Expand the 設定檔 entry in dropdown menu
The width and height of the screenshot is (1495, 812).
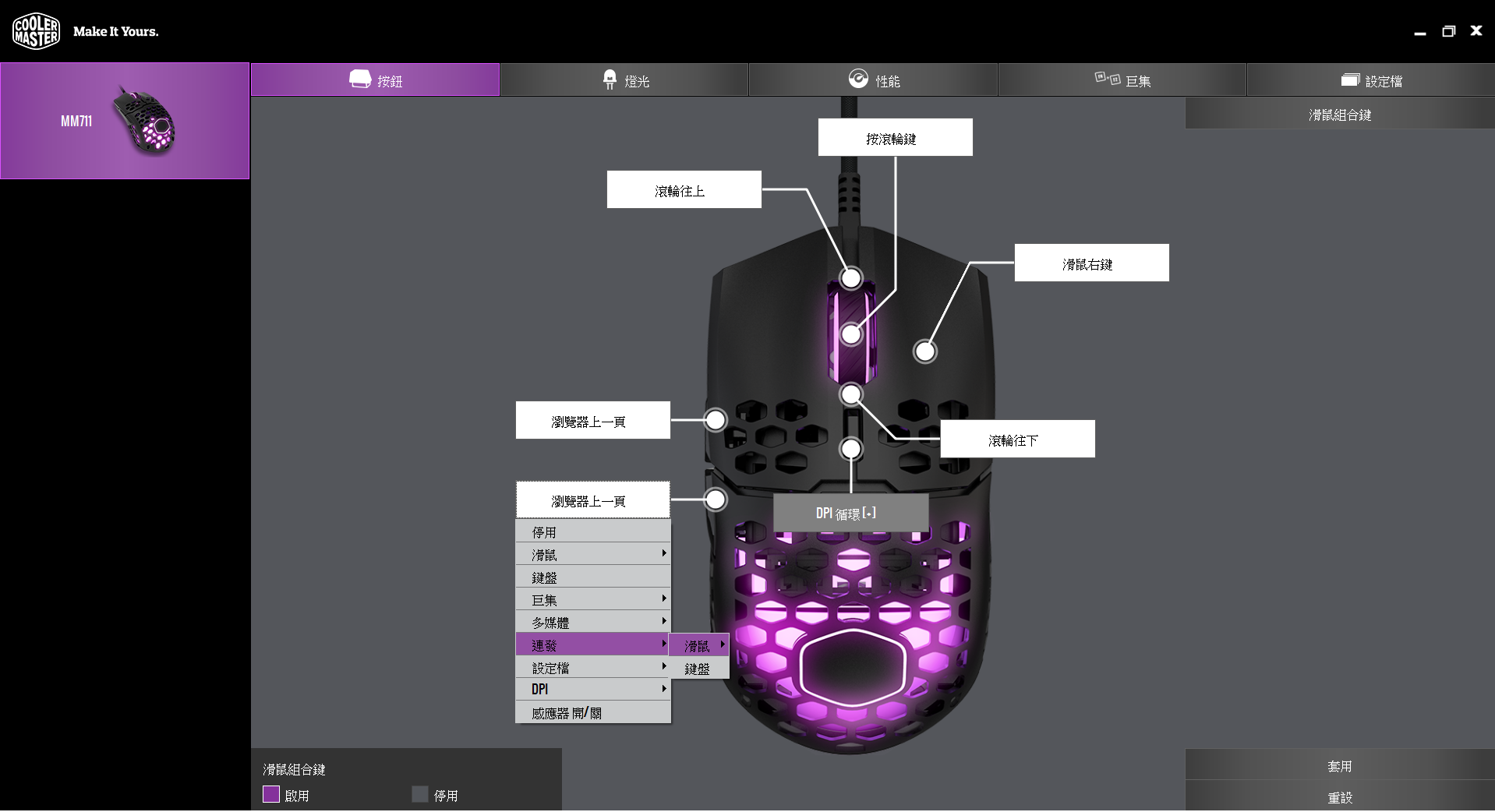(592, 667)
